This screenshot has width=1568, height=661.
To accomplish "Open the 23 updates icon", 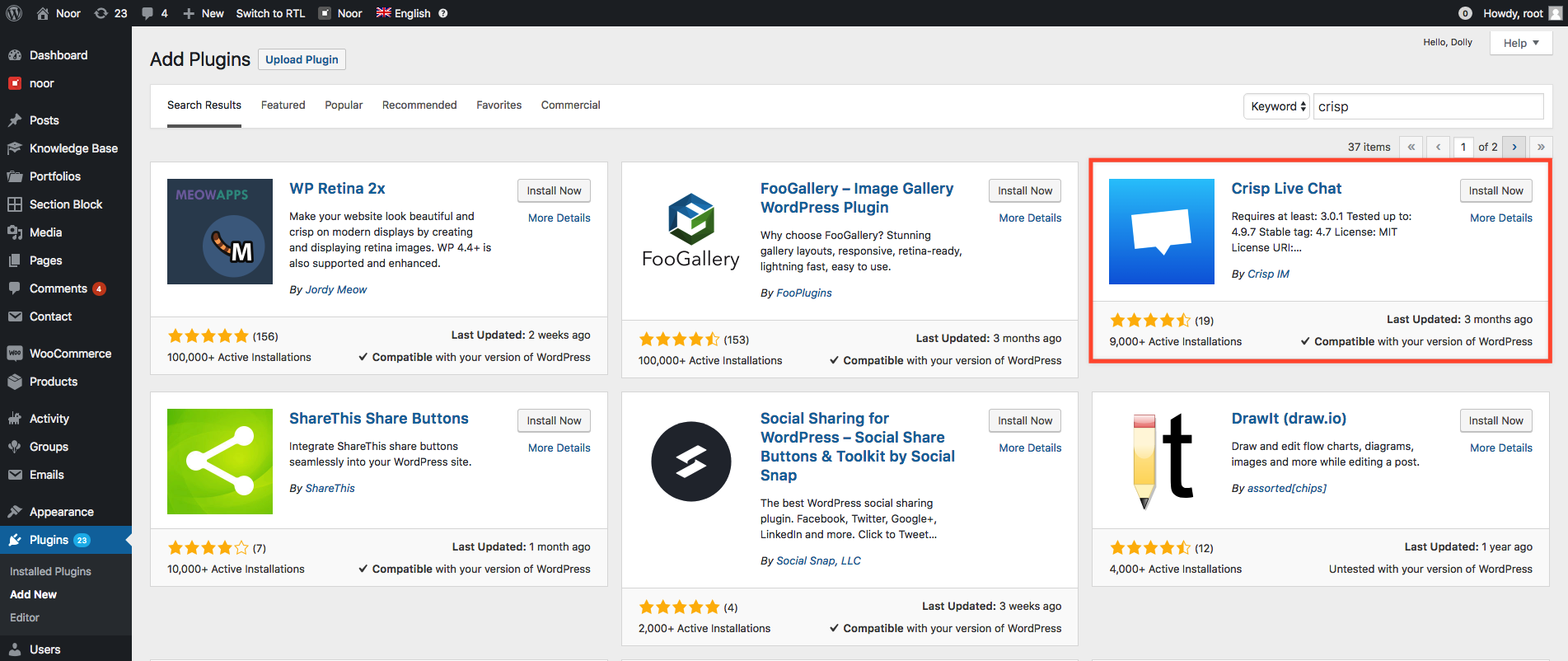I will click(101, 13).
